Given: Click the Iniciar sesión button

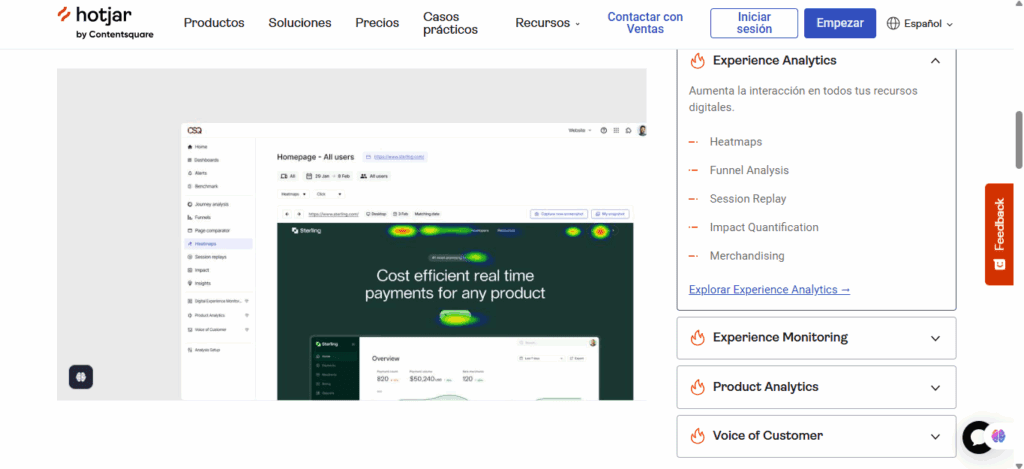Looking at the screenshot, I should tap(754, 23).
